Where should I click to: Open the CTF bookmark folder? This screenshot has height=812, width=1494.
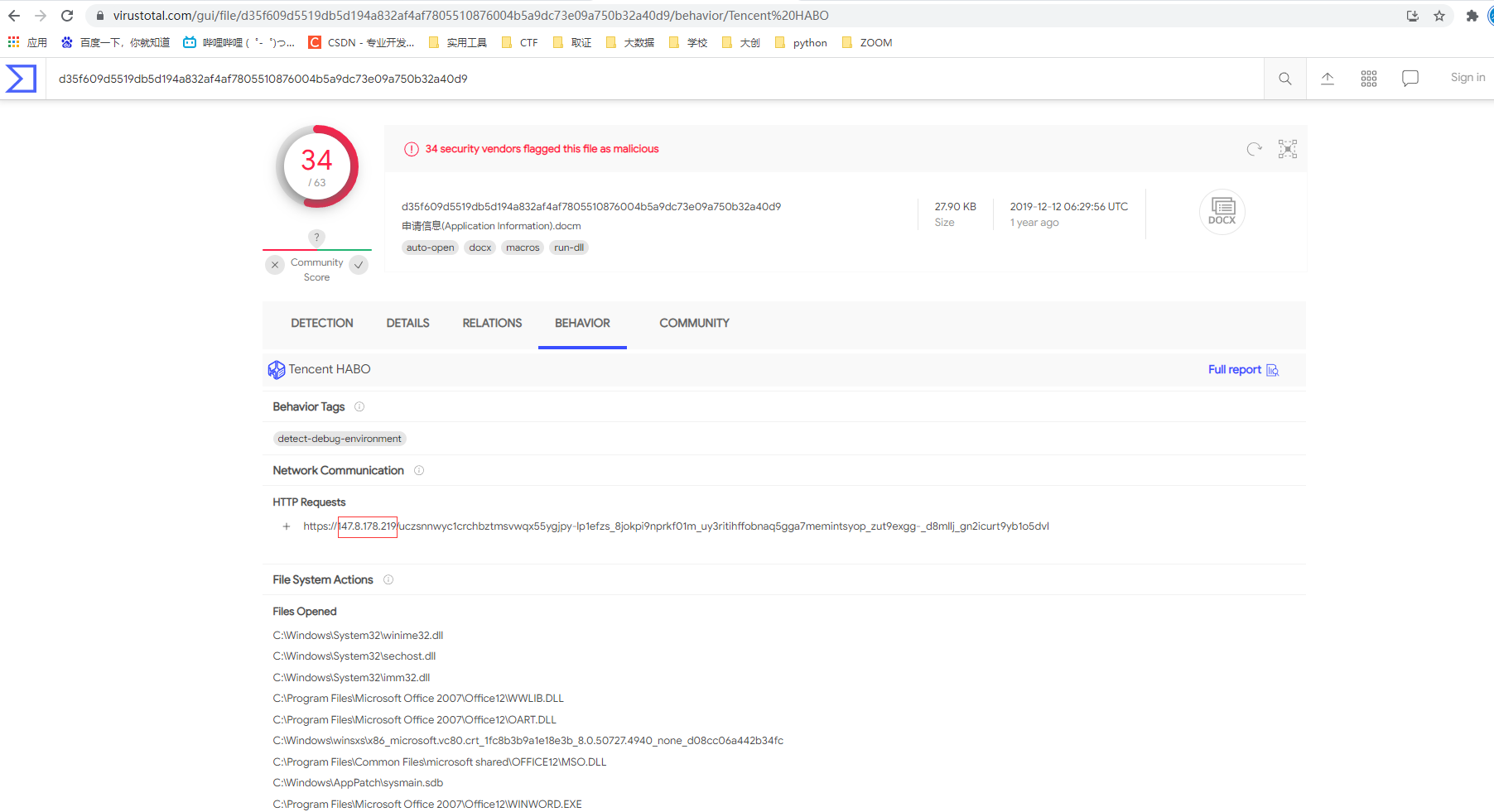pos(519,42)
